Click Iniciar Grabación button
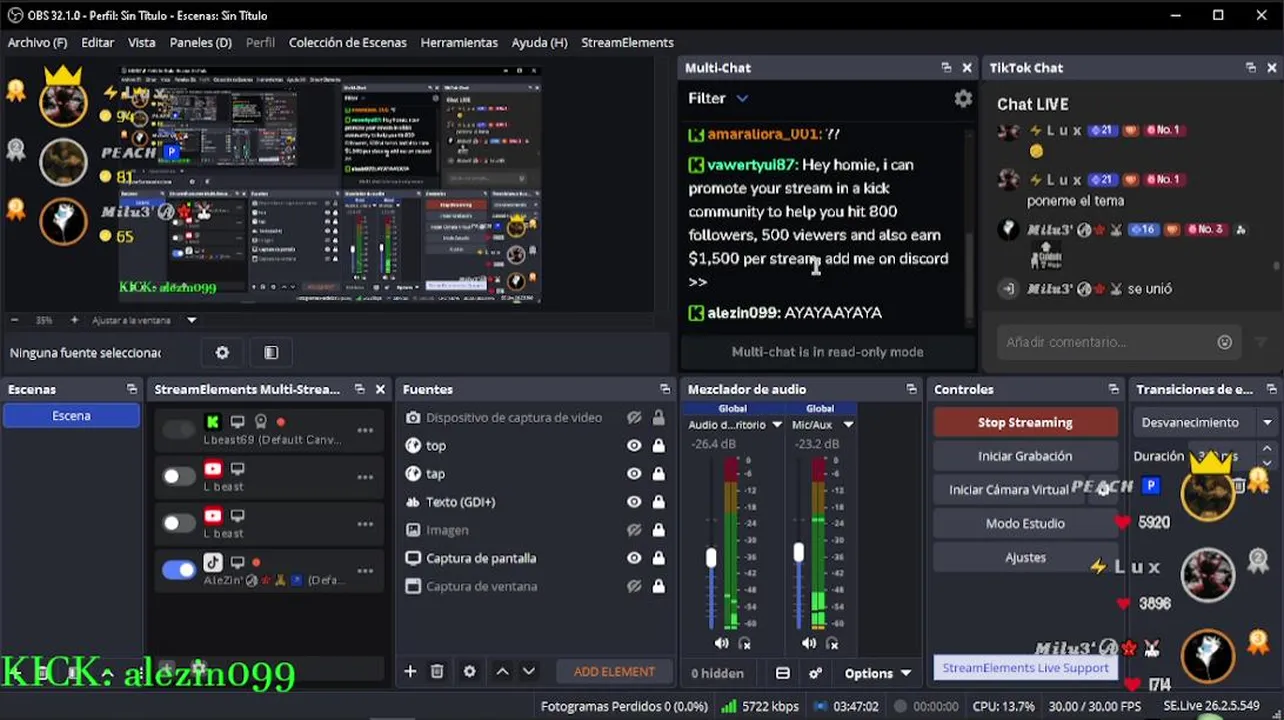Screen dimensions: 1284x720 pos(1025,456)
